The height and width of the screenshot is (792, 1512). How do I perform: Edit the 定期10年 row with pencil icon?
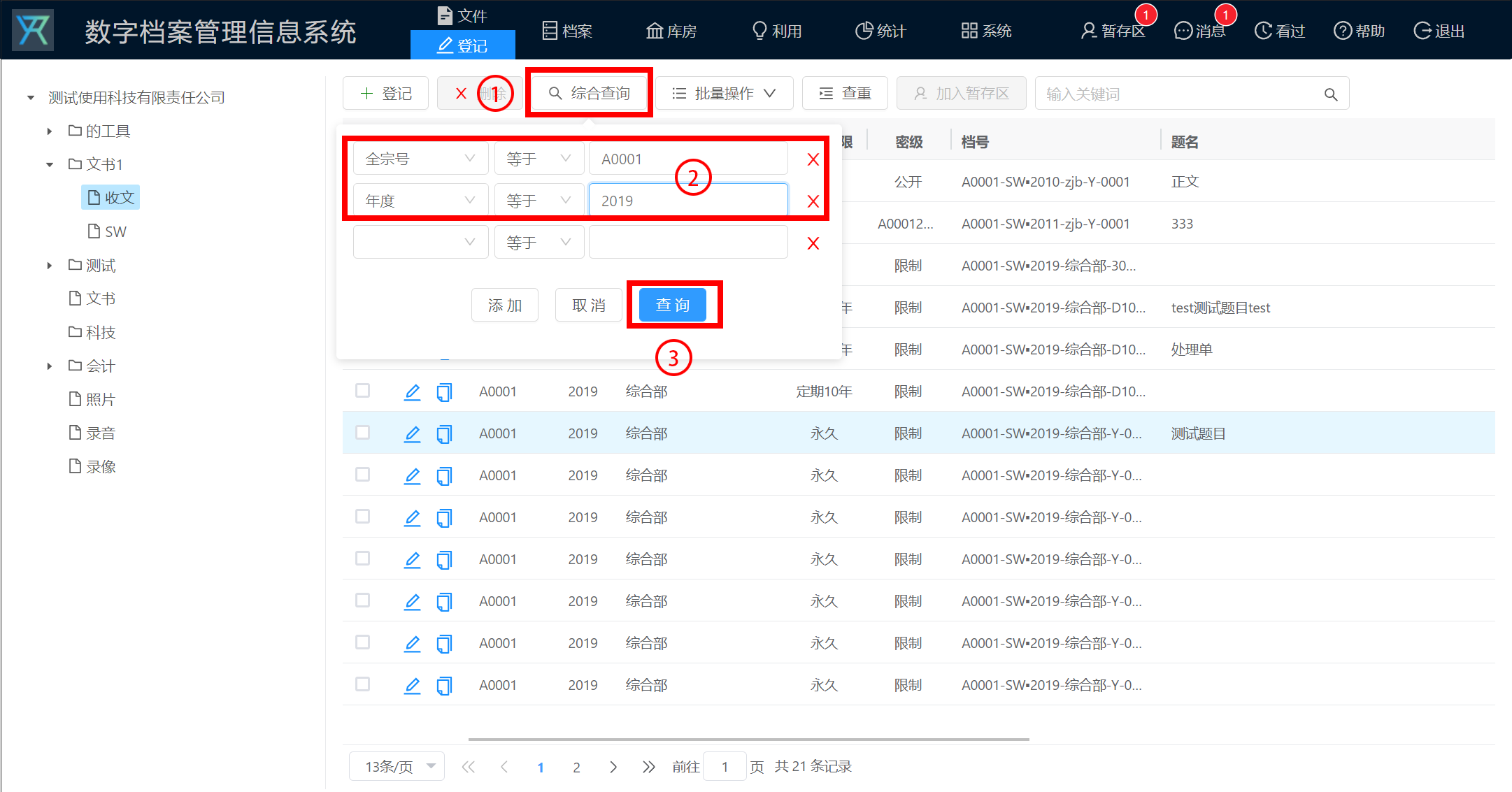[412, 391]
